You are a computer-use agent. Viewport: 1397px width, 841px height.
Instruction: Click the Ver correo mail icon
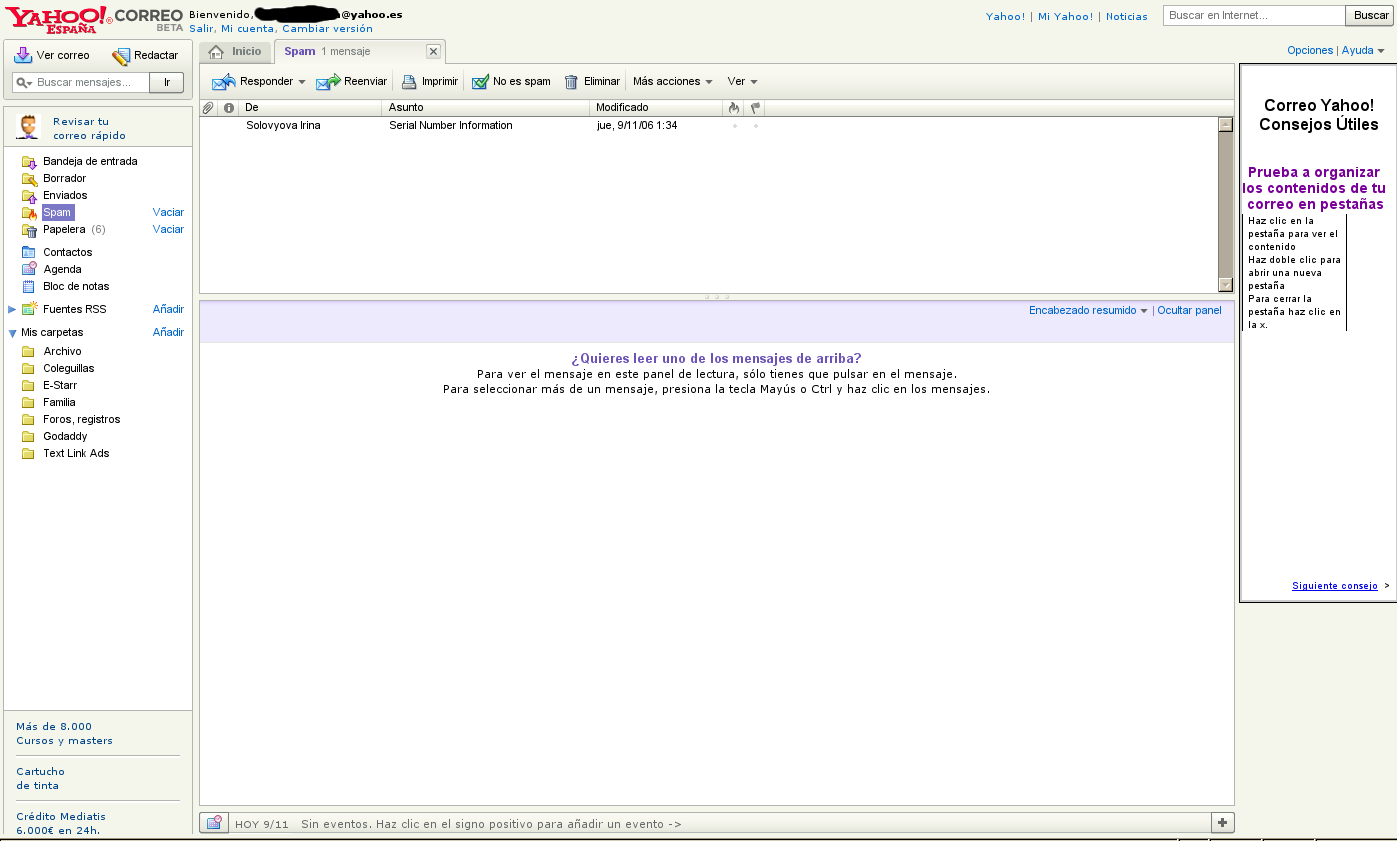click(x=23, y=55)
